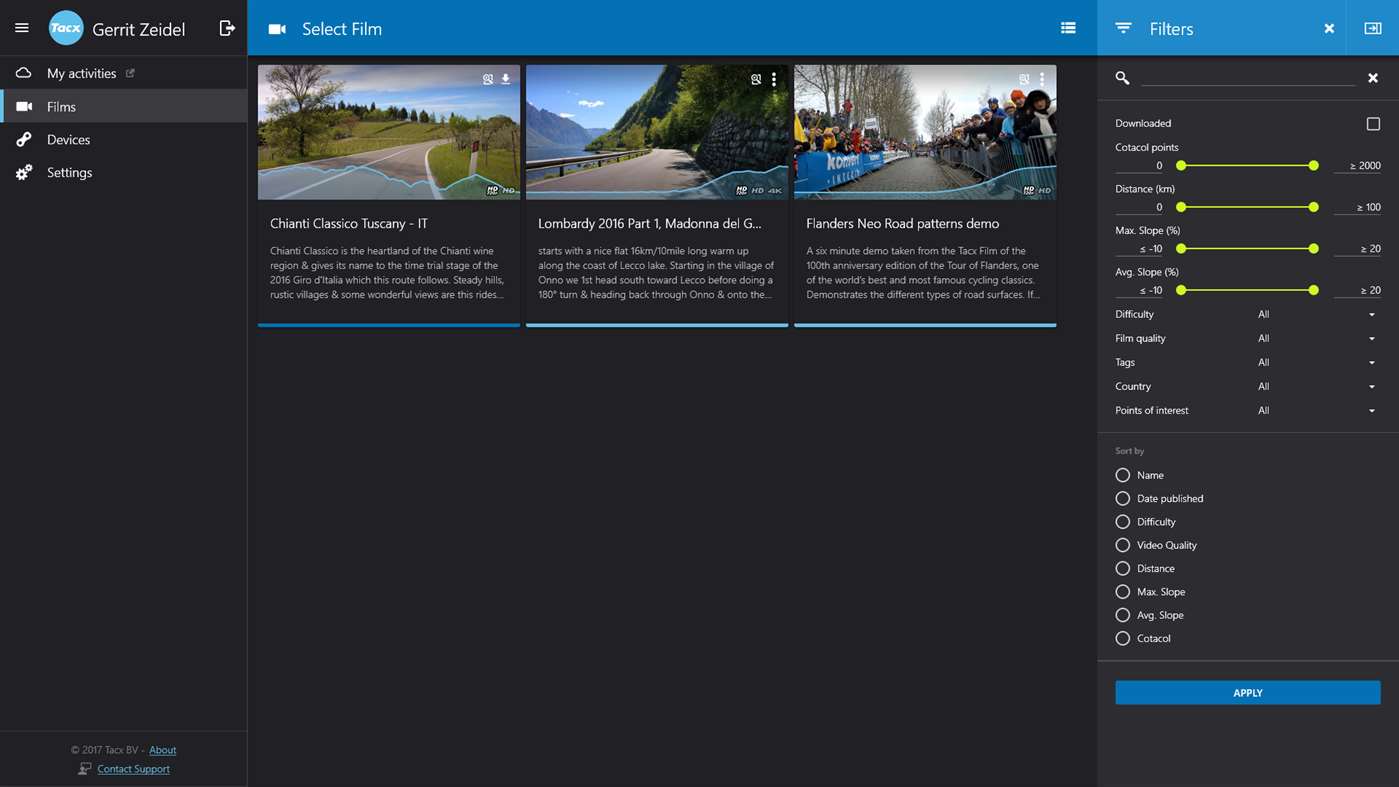The width and height of the screenshot is (1399, 787).
Task: Select Lombardy 2016 Part 1 film thumbnail
Action: point(657,132)
